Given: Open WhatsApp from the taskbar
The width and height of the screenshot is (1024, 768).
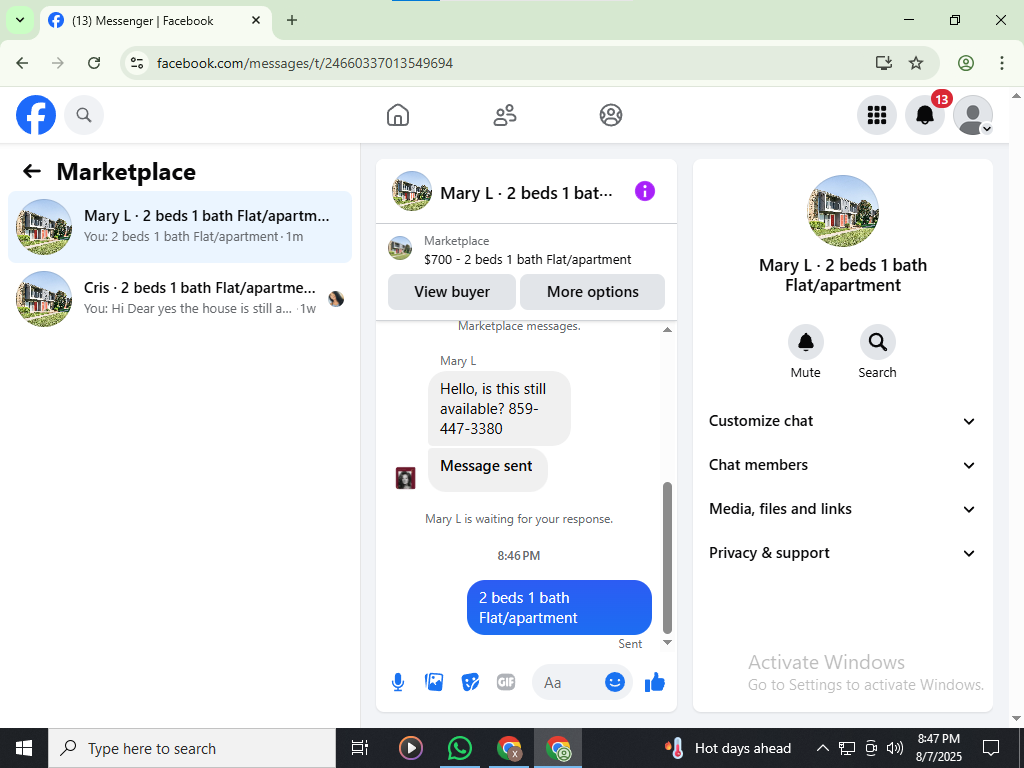Looking at the screenshot, I should [460, 748].
